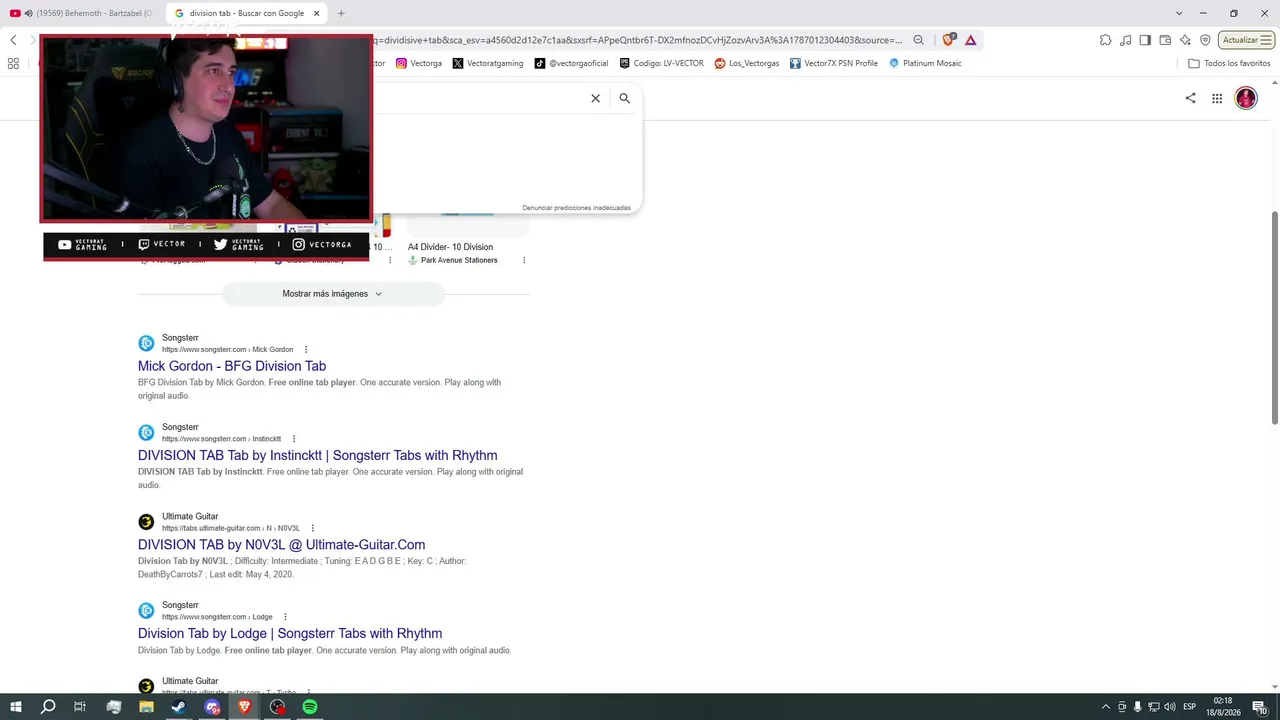Screen dimensions: 1280x720
Task: Open File Explorer from the taskbar
Action: coord(146,707)
